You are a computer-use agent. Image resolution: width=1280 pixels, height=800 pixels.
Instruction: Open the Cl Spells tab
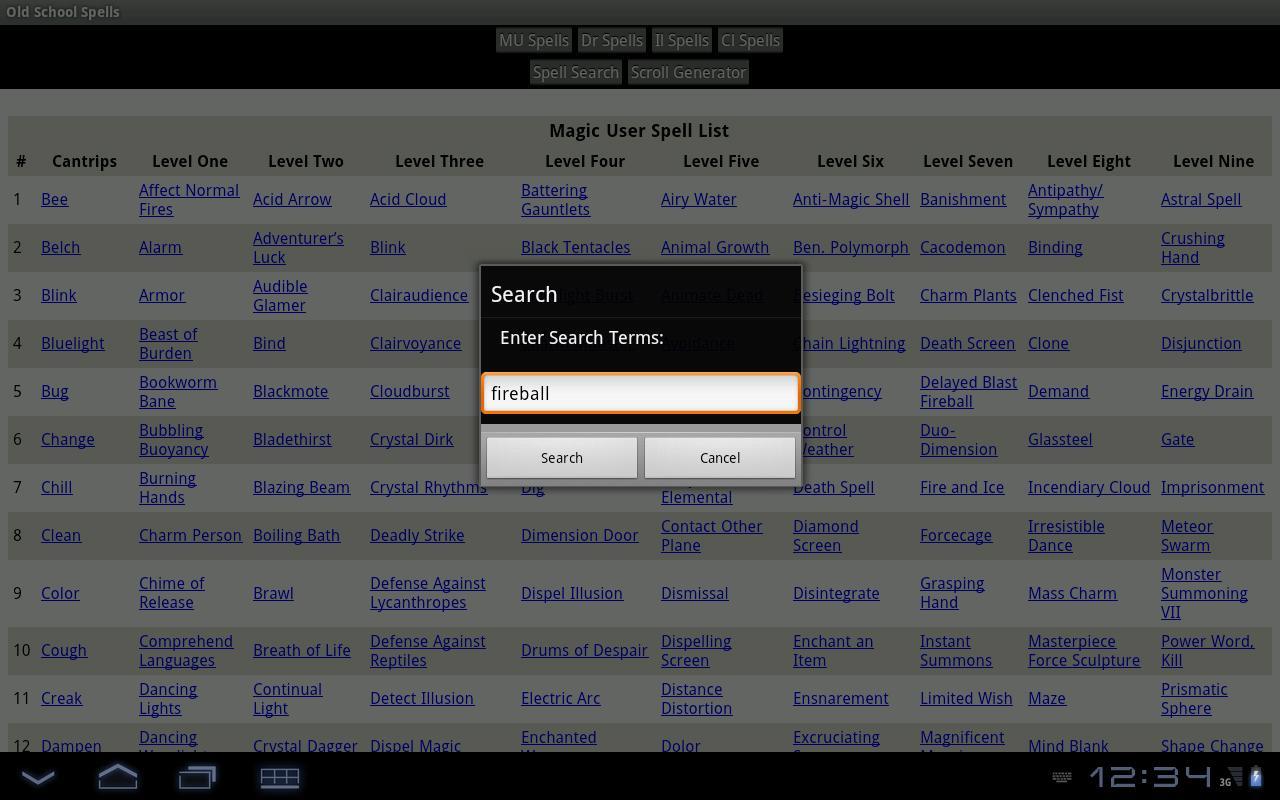click(750, 41)
